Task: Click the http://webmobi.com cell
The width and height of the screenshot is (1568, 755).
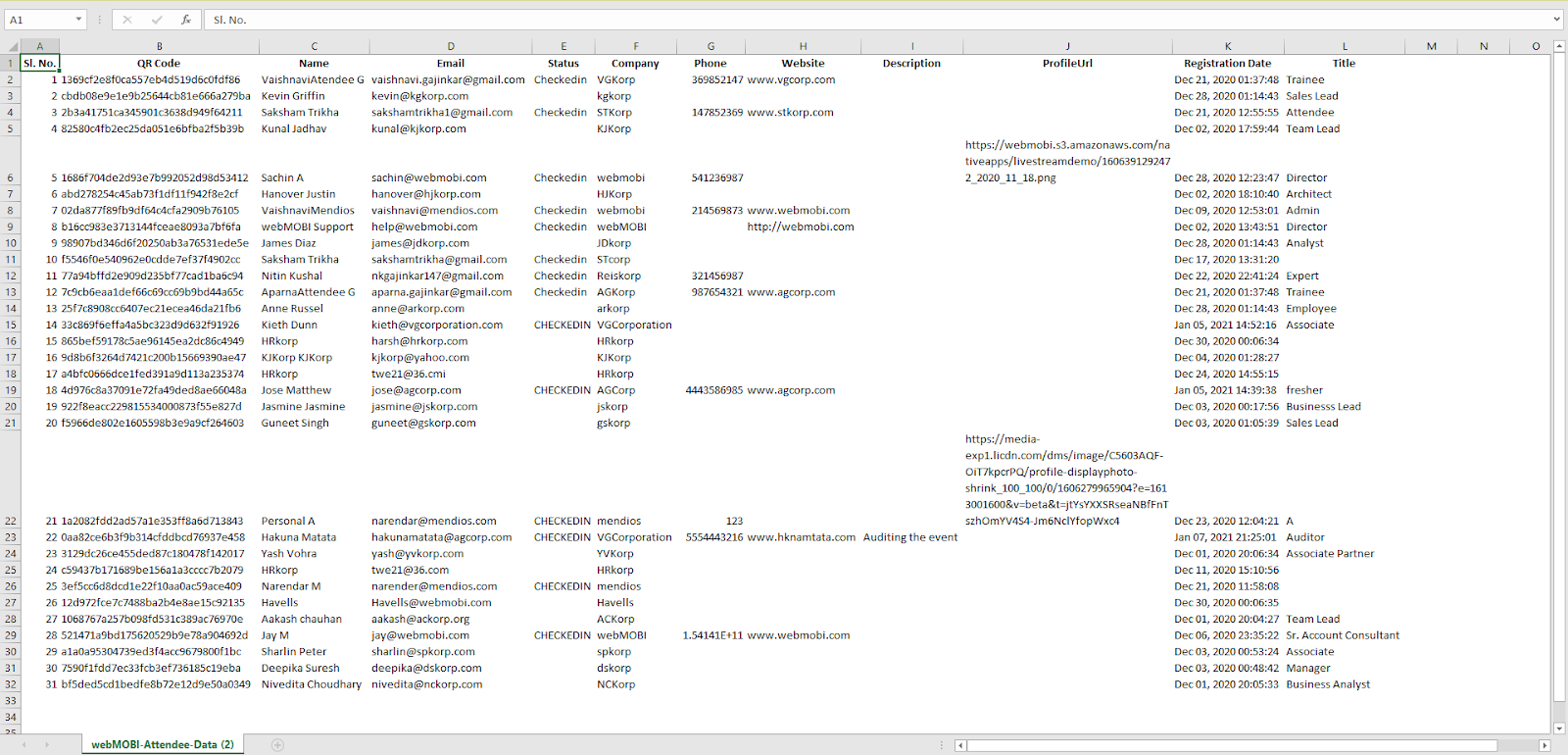Action: point(803,226)
